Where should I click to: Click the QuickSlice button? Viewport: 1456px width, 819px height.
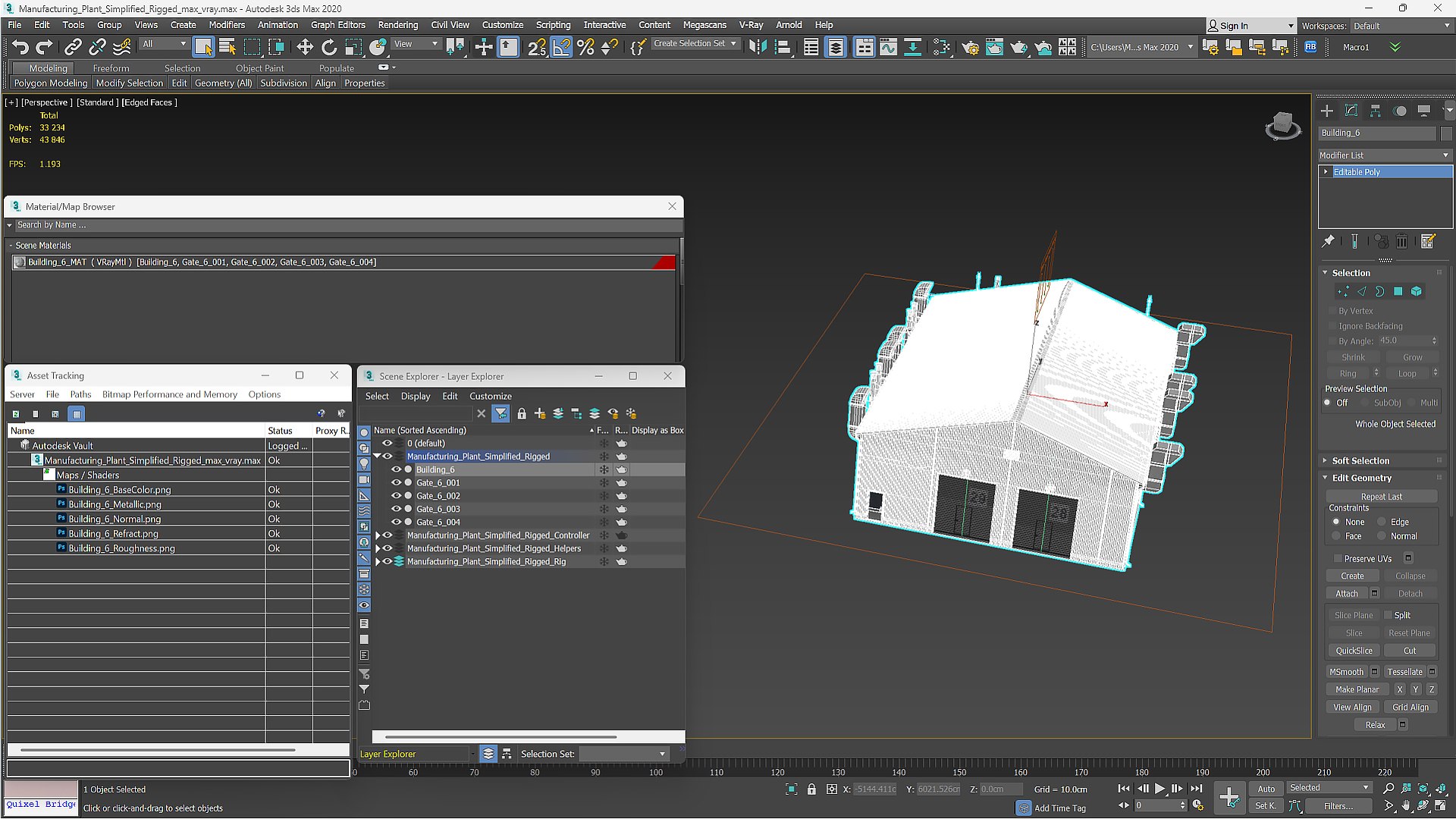pyautogui.click(x=1354, y=651)
